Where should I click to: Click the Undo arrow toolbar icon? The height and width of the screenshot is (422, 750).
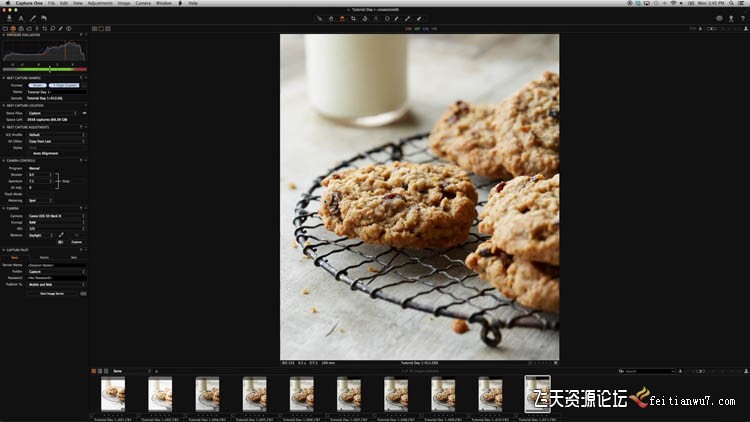(x=44, y=18)
